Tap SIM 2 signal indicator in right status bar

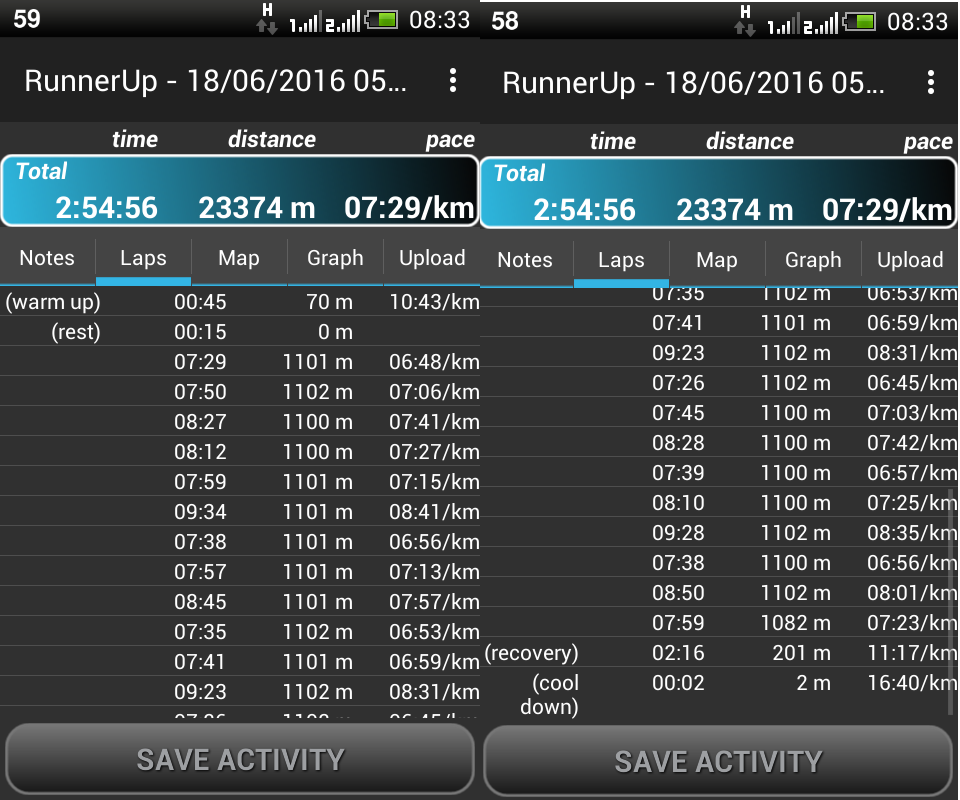click(x=821, y=24)
